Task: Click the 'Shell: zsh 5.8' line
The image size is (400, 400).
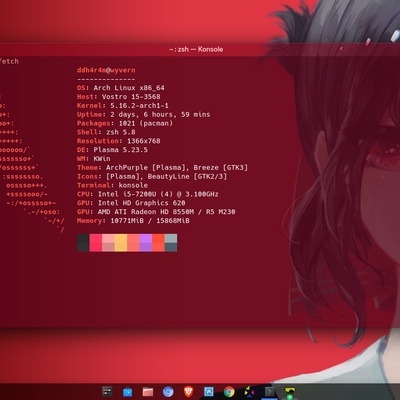Action: 106,132
